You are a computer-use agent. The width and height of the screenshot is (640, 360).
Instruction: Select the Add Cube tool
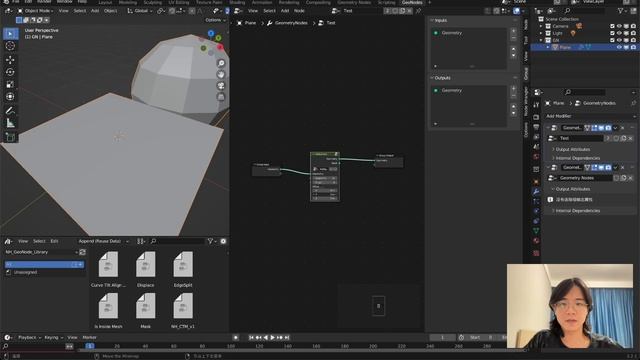(x=10, y=137)
